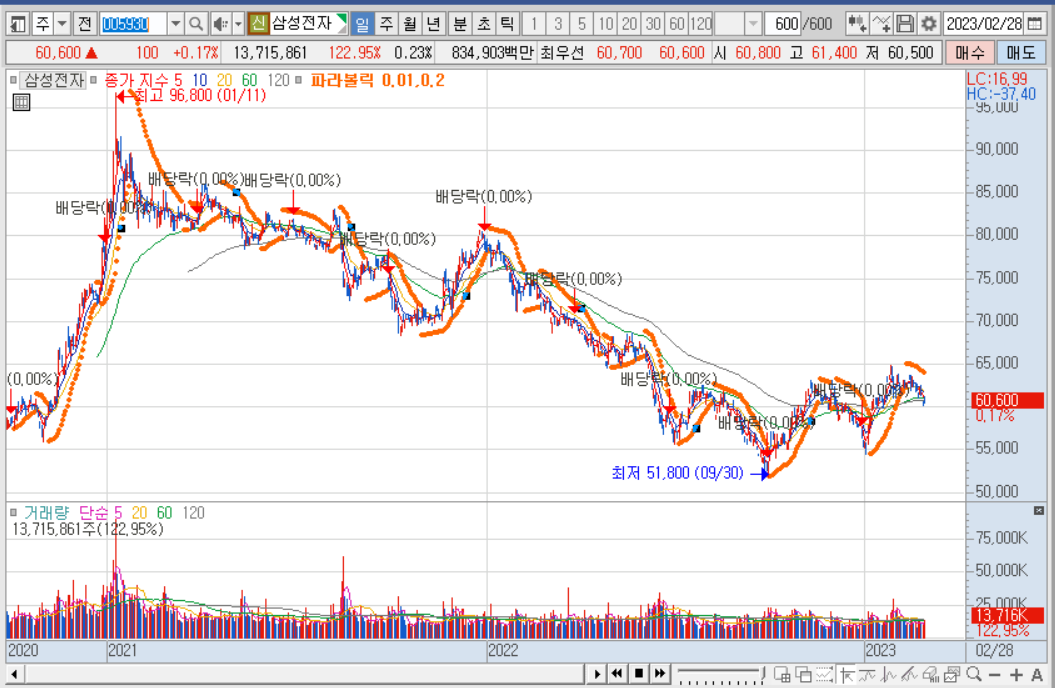This screenshot has height=688, width=1055.
Task: Open the calendar picker icon
Action: pos(1035,24)
